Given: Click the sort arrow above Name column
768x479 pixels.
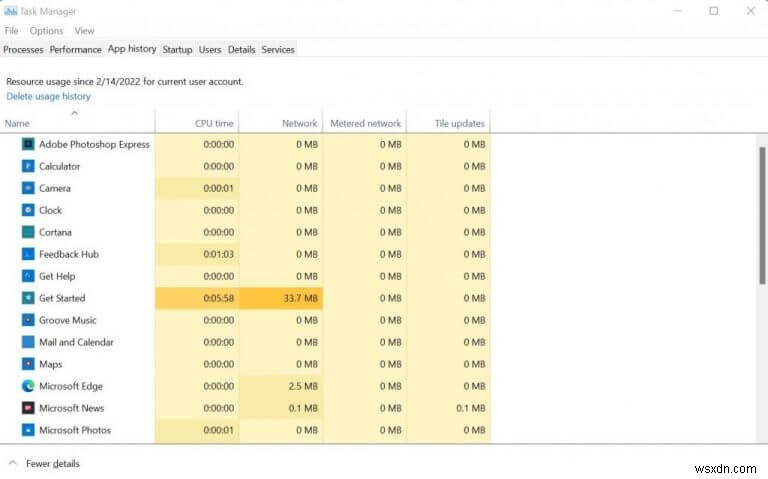Looking at the screenshot, I should click(x=74, y=113).
